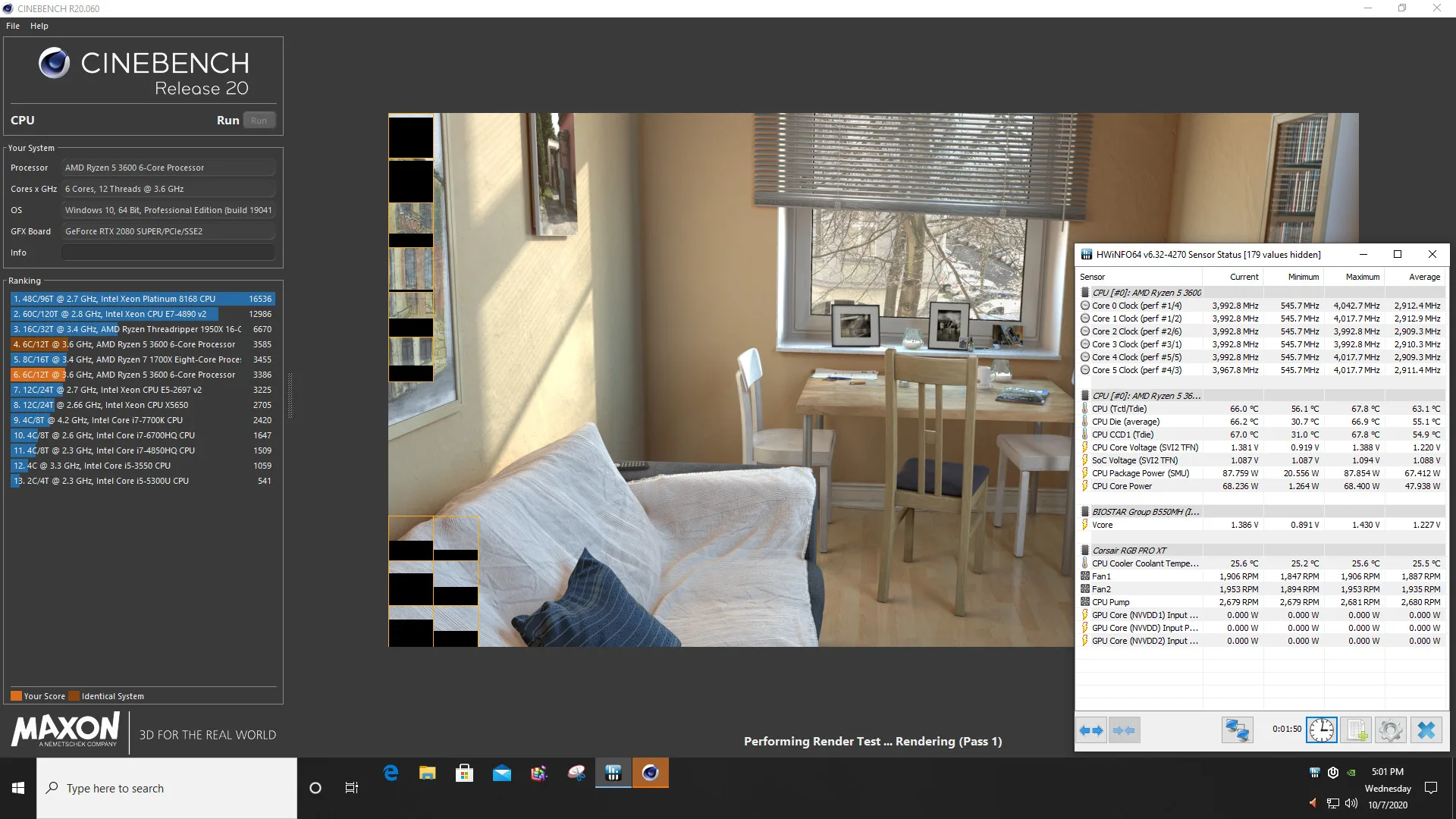Viewport: 1456px width, 819px height.
Task: Select ranking row 6 Ryzen 5 3600 score 3386
Action: pos(142,375)
